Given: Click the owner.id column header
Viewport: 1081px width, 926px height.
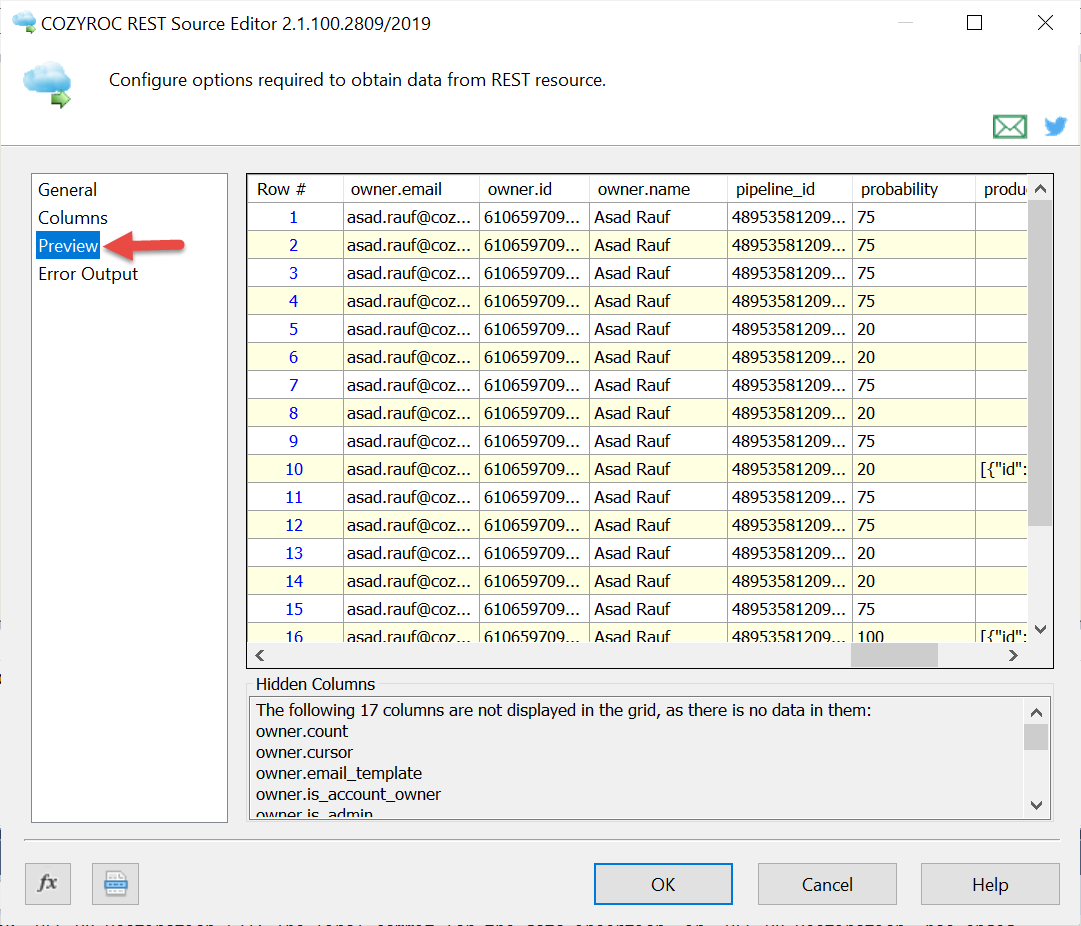Looking at the screenshot, I should click(534, 189).
